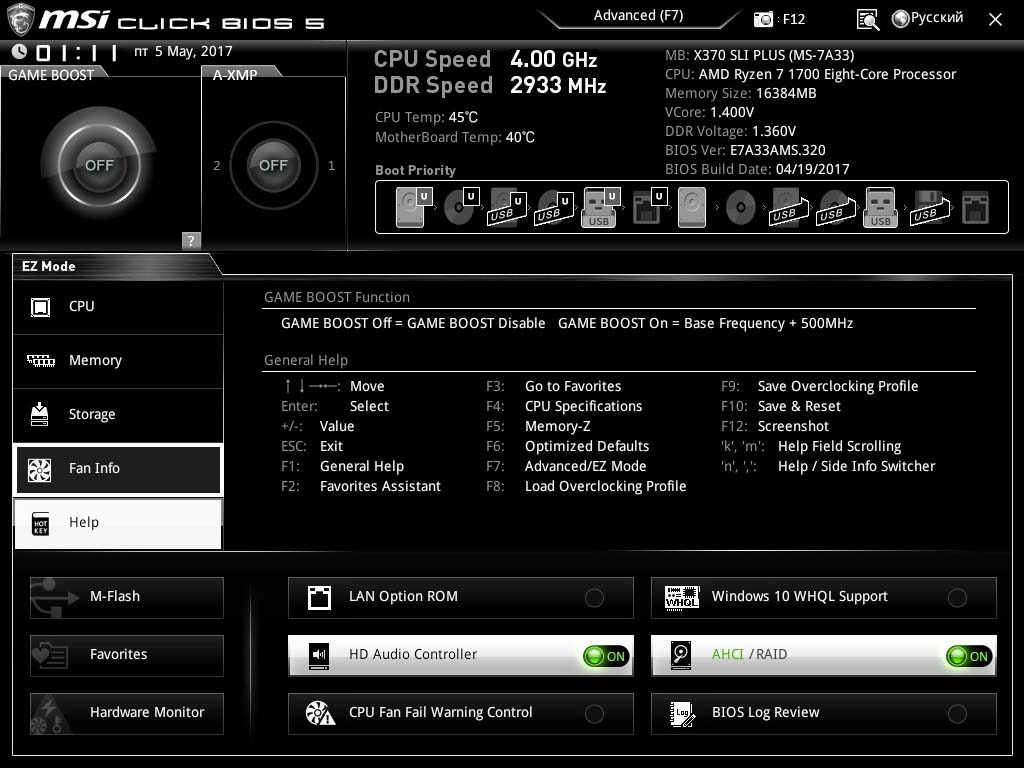1024x768 pixels.
Task: Click the CPU Temp 45℃ reading
Action: (x=426, y=118)
